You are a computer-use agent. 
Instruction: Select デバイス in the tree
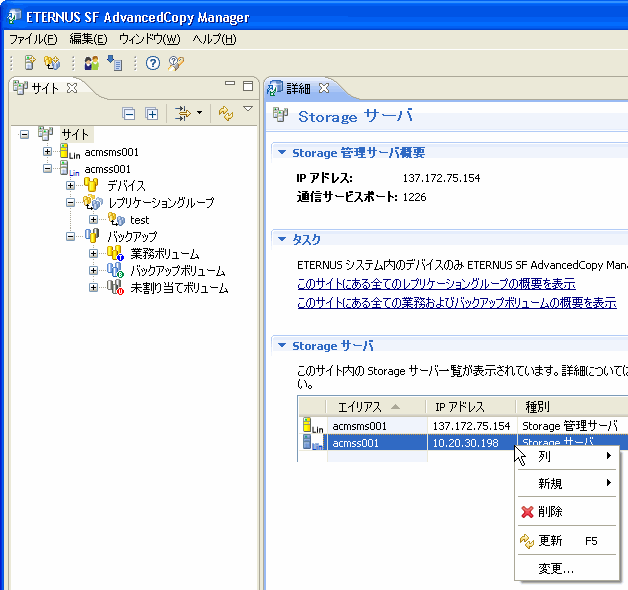tap(126, 186)
